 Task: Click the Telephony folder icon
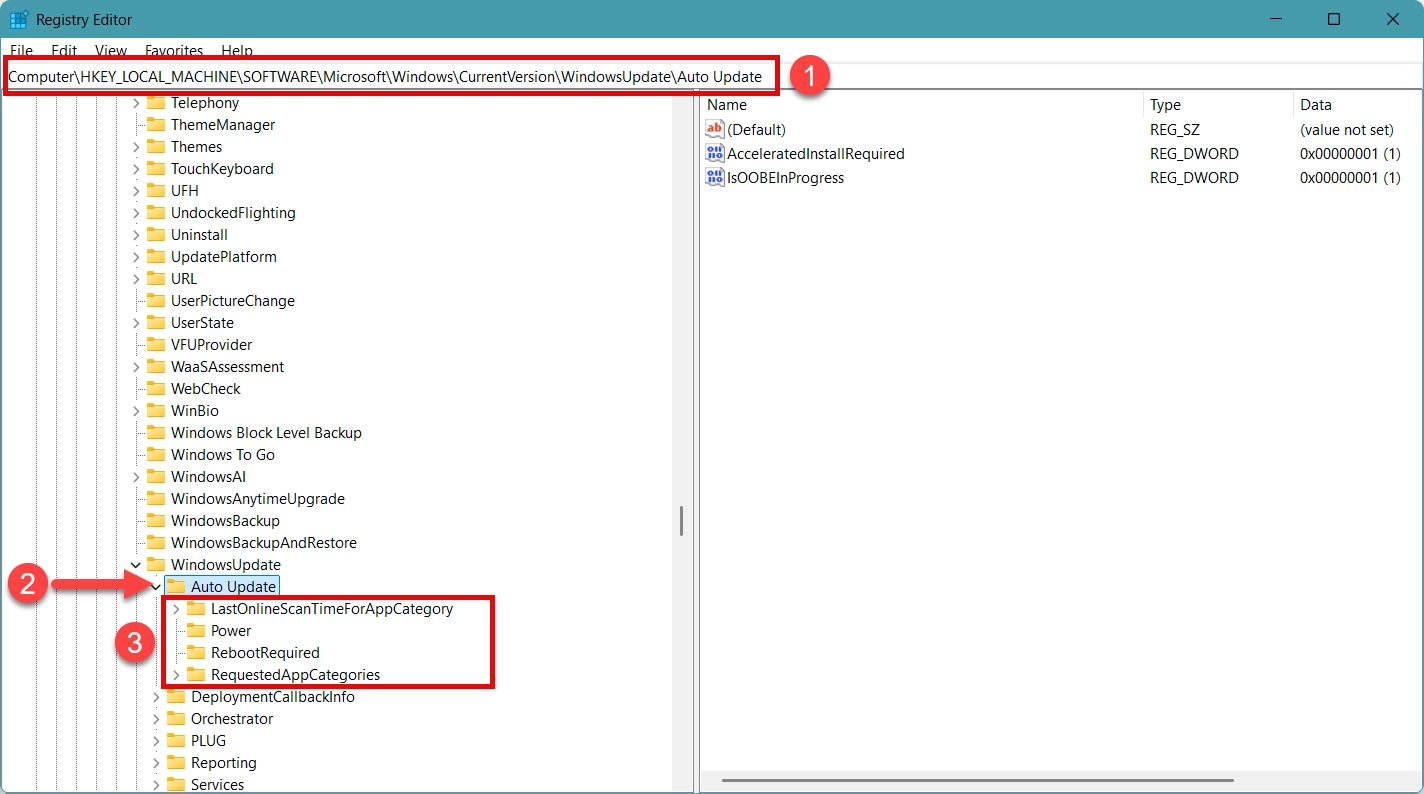155,103
